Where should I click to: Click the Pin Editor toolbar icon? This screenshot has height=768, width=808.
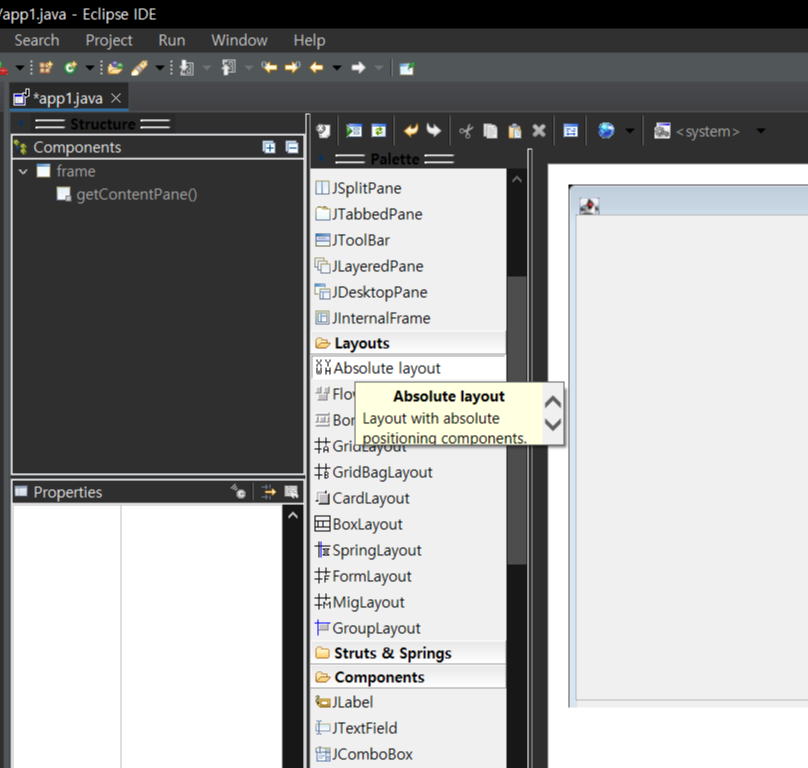(x=407, y=68)
